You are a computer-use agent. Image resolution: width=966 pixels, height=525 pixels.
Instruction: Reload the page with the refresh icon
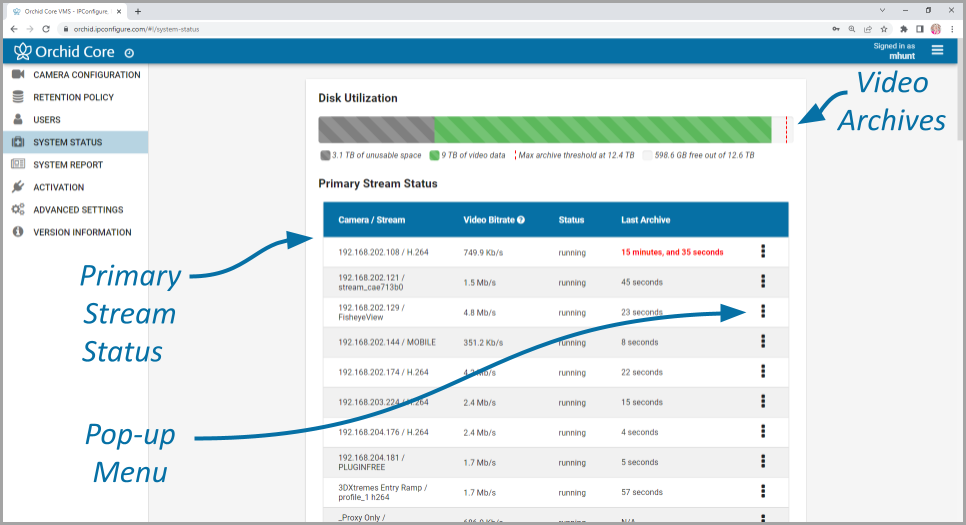coord(46,29)
